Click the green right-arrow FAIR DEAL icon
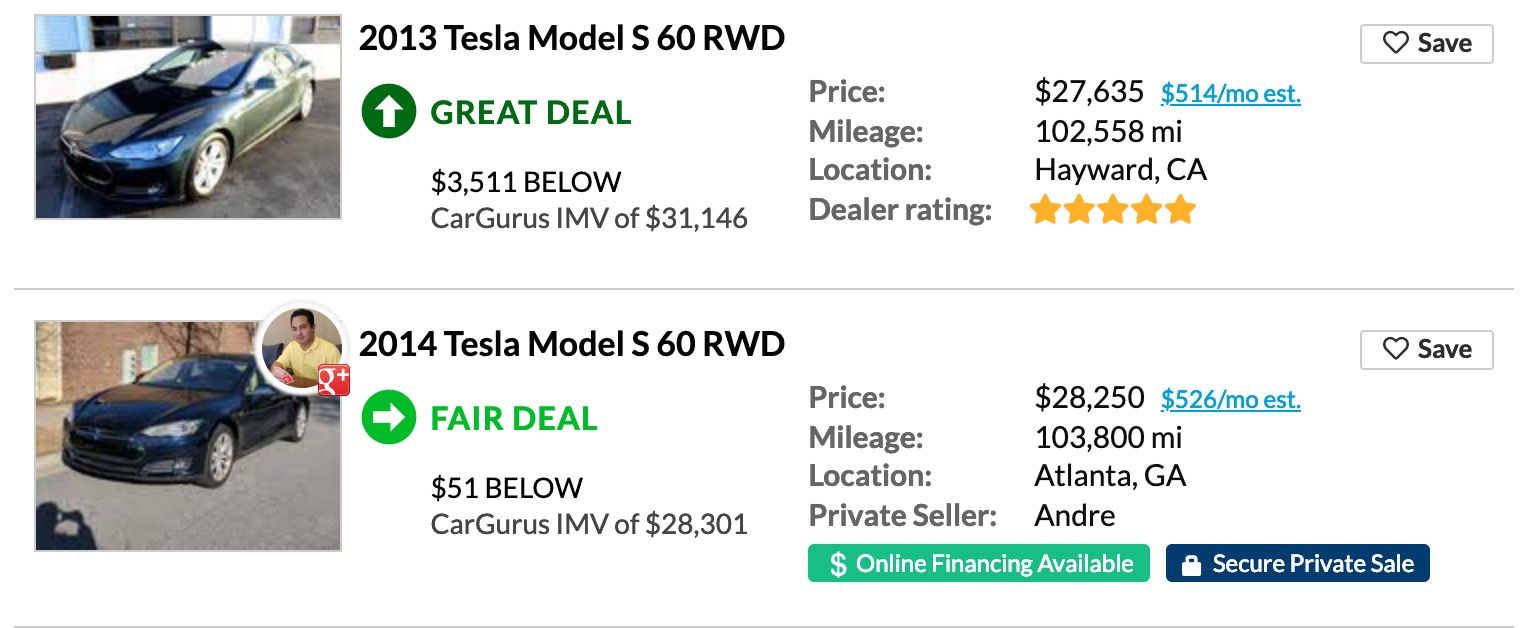This screenshot has height=628, width=1528. [388, 417]
